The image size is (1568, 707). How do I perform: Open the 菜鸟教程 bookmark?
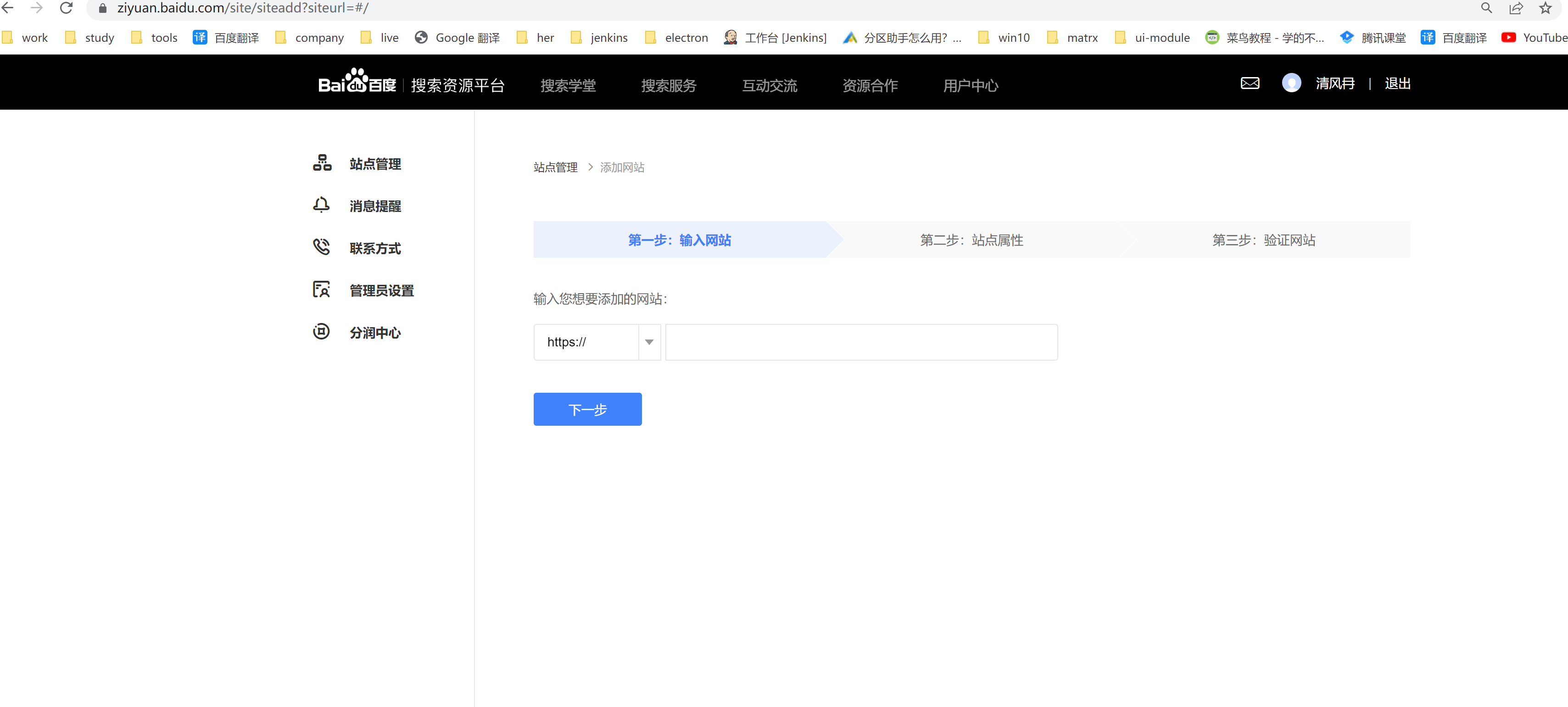coord(1265,38)
